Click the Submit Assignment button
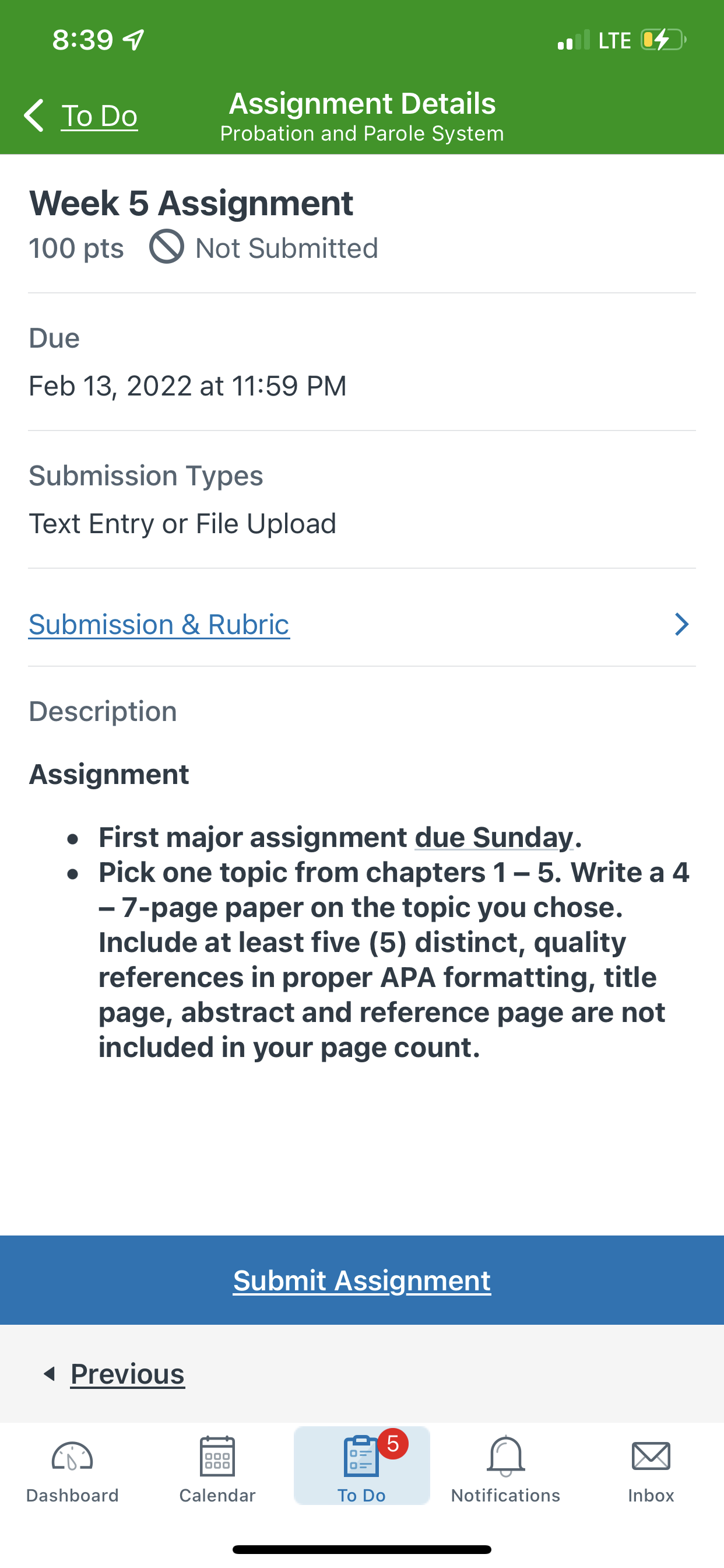 coord(362,1280)
